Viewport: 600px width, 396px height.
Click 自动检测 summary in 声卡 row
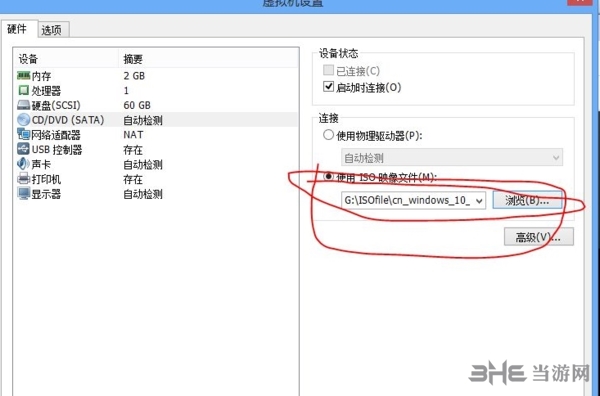click(143, 165)
